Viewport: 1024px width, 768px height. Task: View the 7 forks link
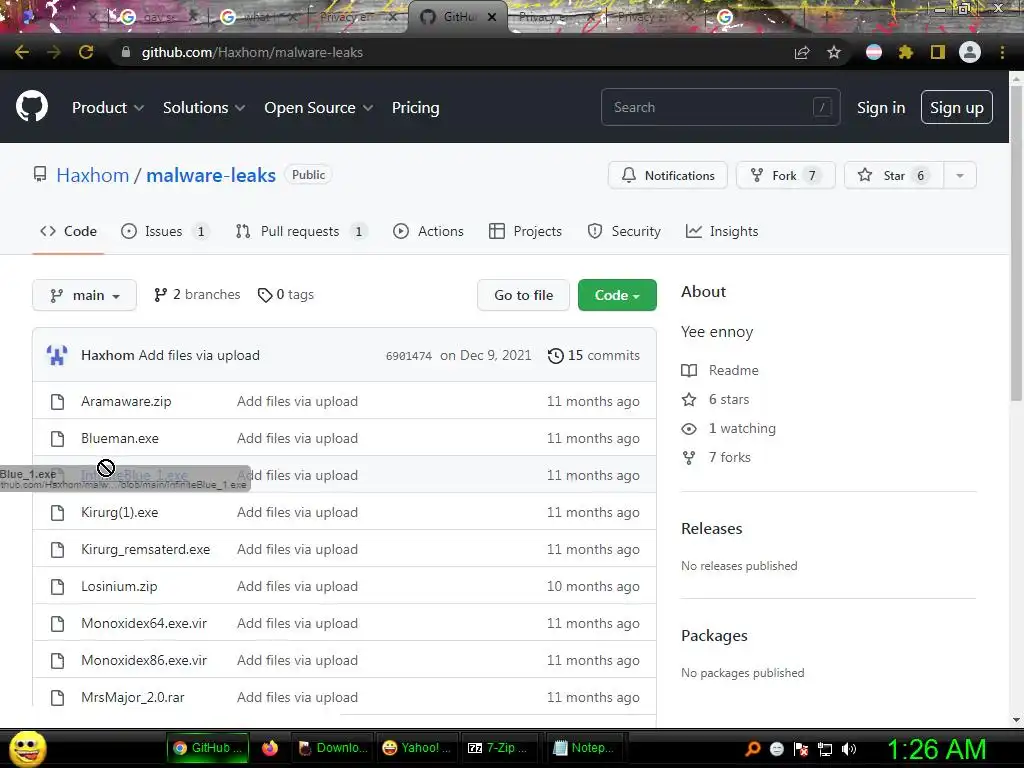pos(716,457)
